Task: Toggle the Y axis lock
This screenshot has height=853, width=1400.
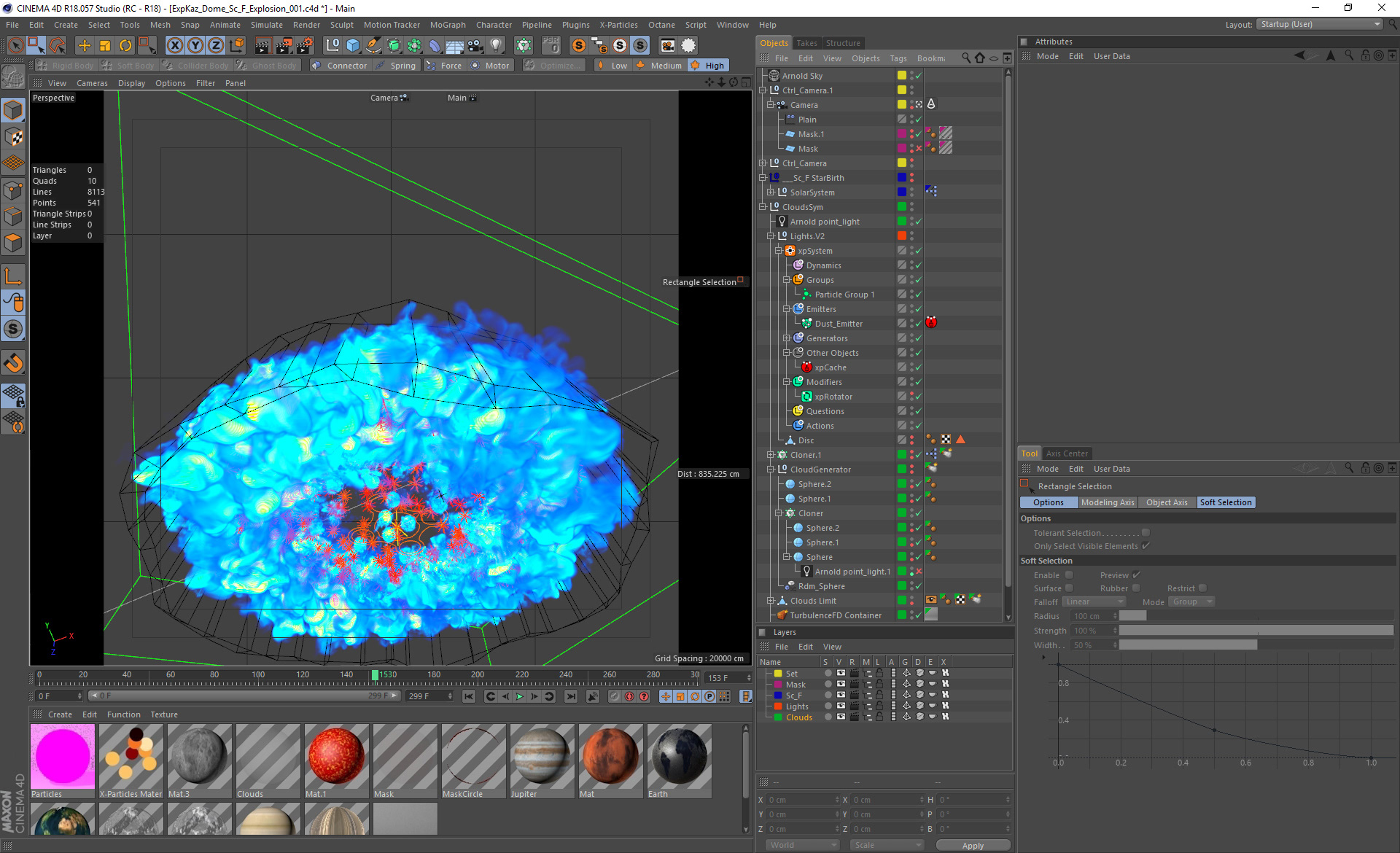Action: pyautogui.click(x=195, y=45)
